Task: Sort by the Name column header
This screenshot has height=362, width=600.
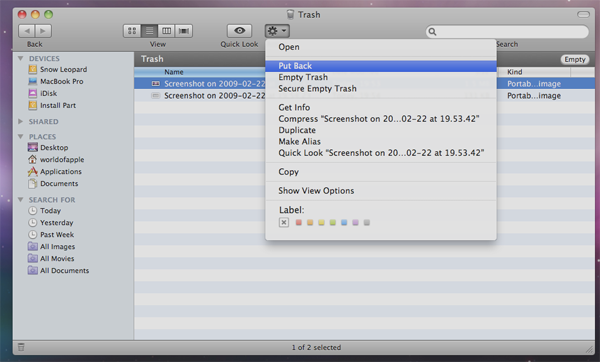Action: (200, 72)
